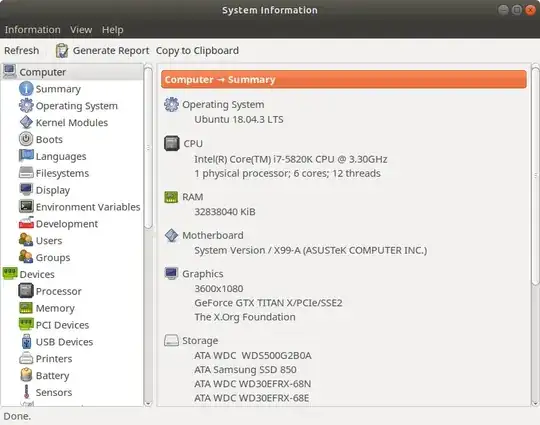This screenshot has width=540, height=425.
Task: Click the Memory card icon in sidebar
Action: [x=26, y=308]
